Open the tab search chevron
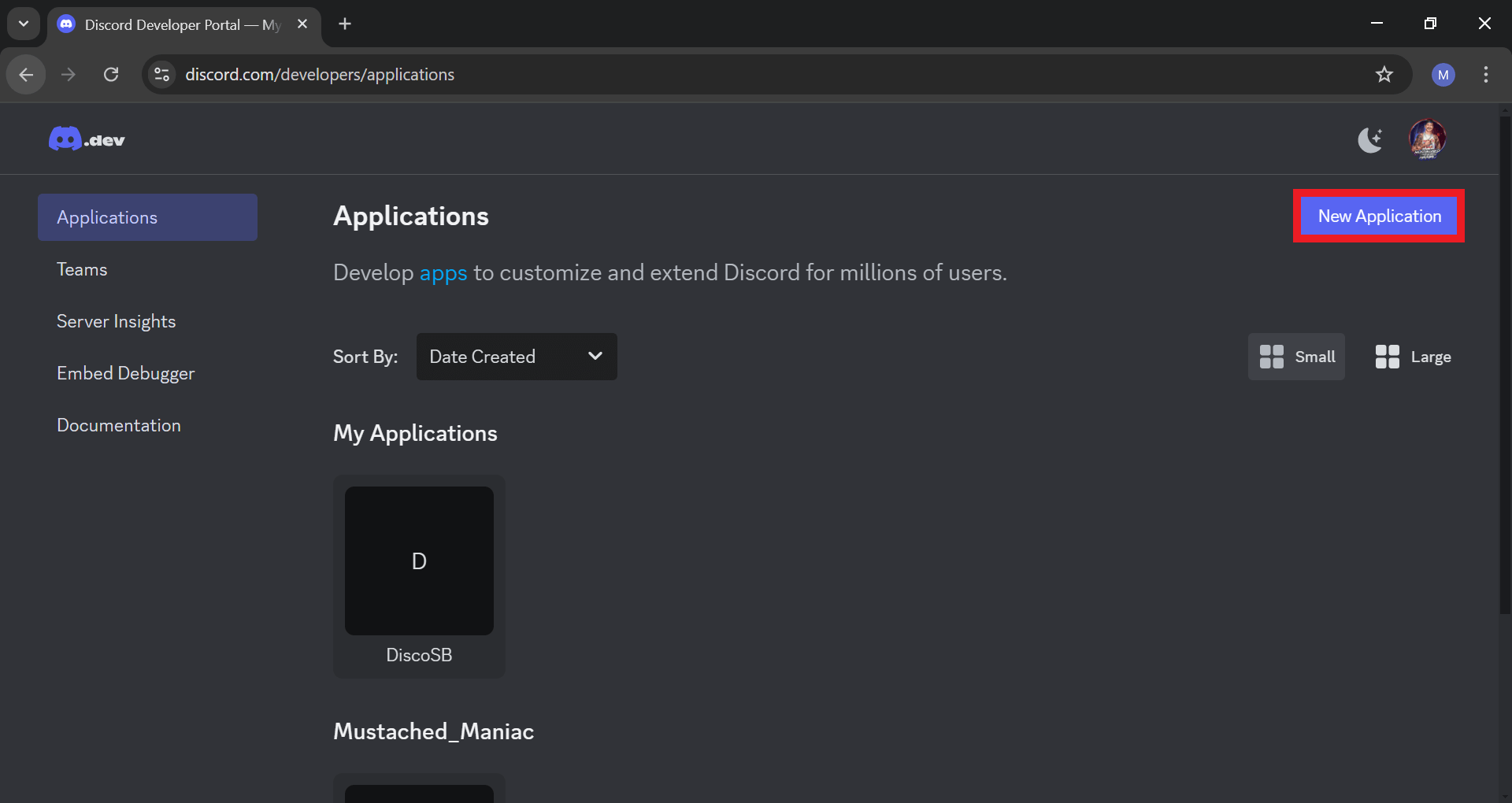1512x803 pixels. coord(23,24)
